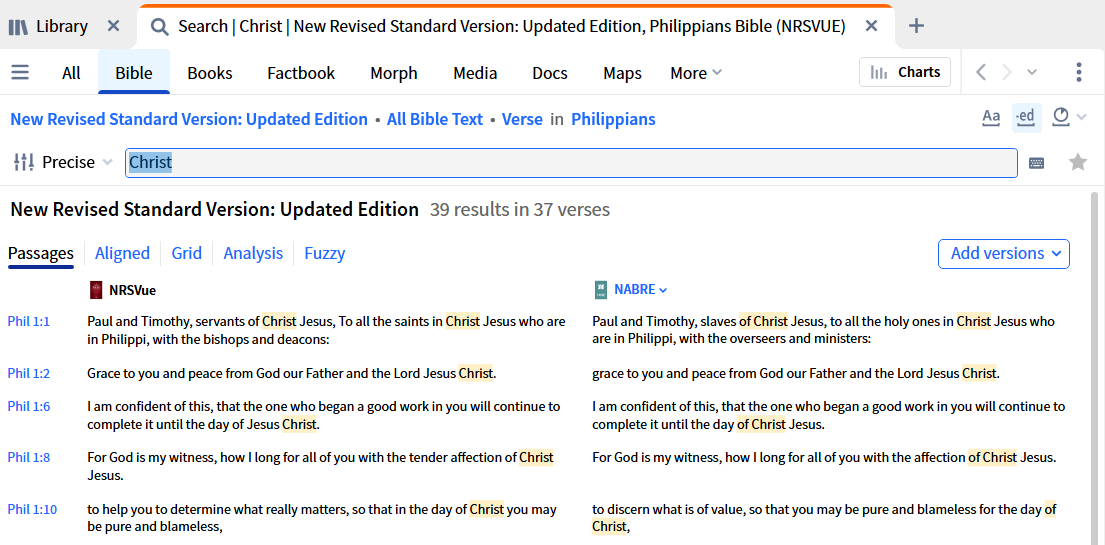Screen dimensions: 1105x545
Task: Switch to the Morph search tab
Action: [394, 73]
